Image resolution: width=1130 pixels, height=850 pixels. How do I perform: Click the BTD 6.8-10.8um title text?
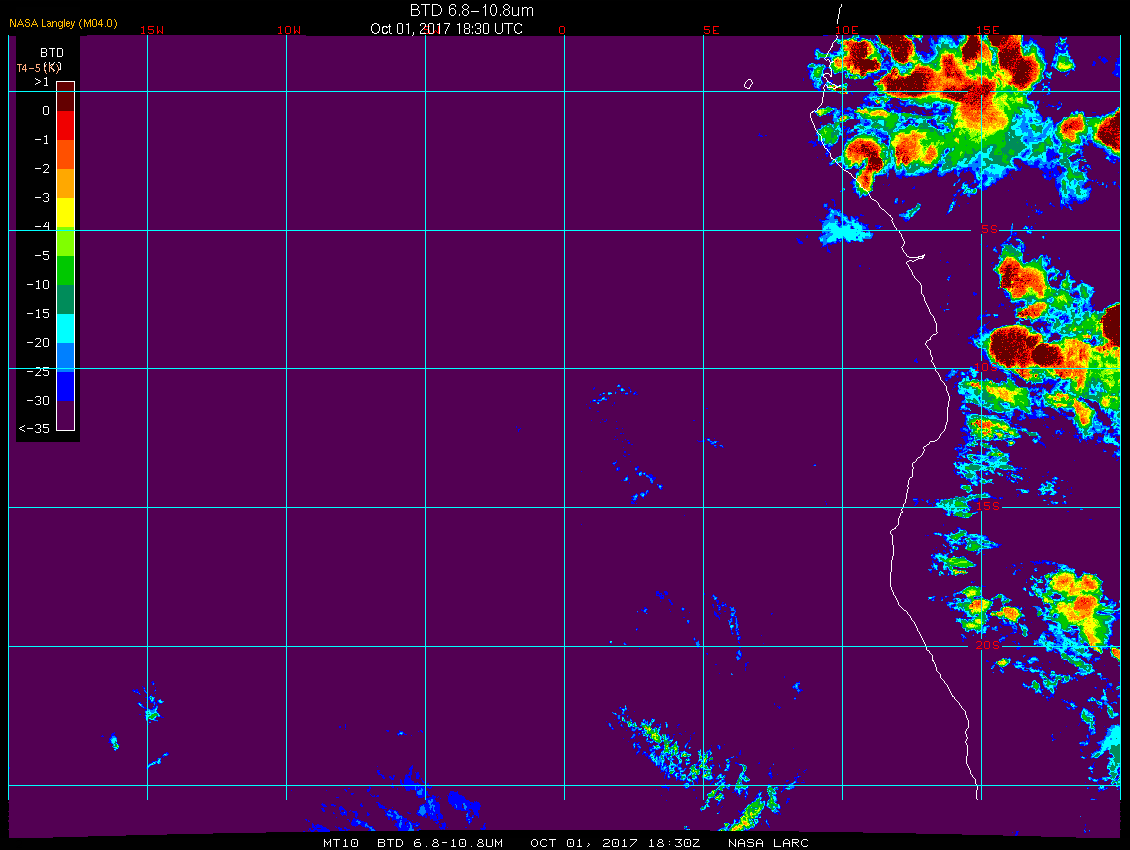coord(471,10)
